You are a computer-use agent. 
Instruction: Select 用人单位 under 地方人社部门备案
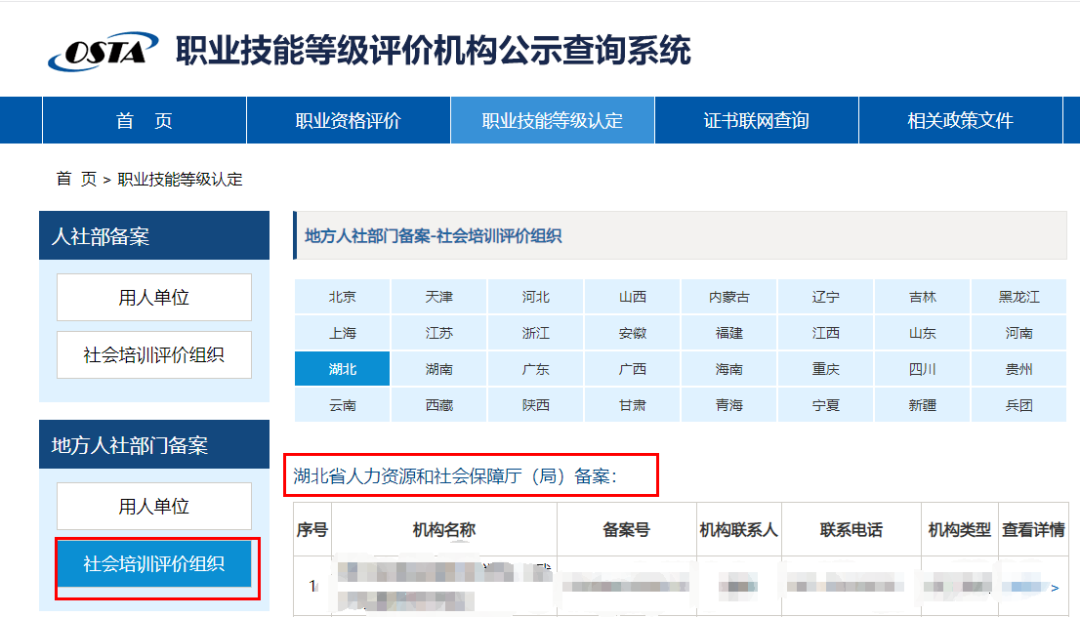click(153, 506)
